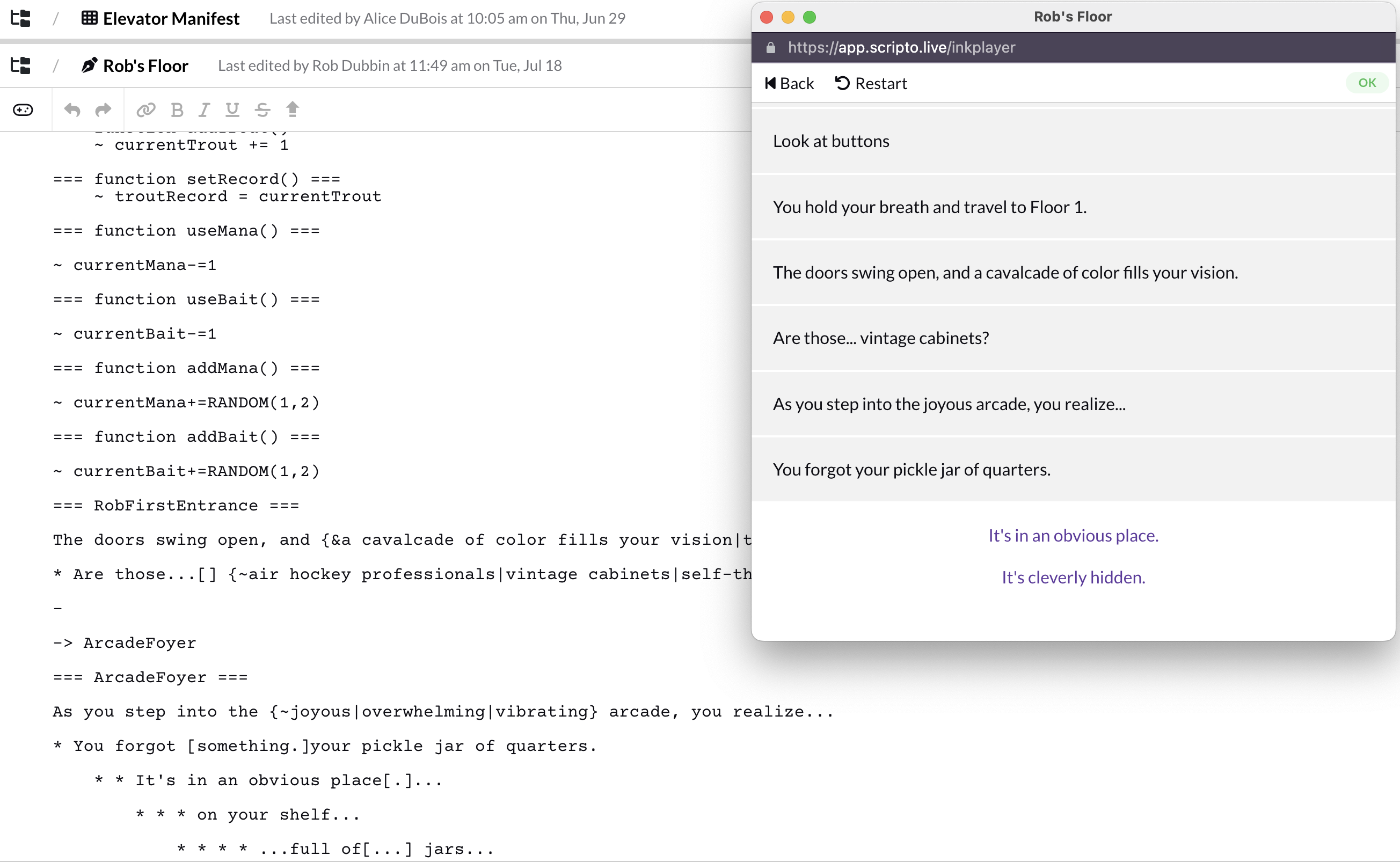The width and height of the screenshot is (1400, 862).
Task: Click the upload arrow icon
Action: tap(293, 109)
